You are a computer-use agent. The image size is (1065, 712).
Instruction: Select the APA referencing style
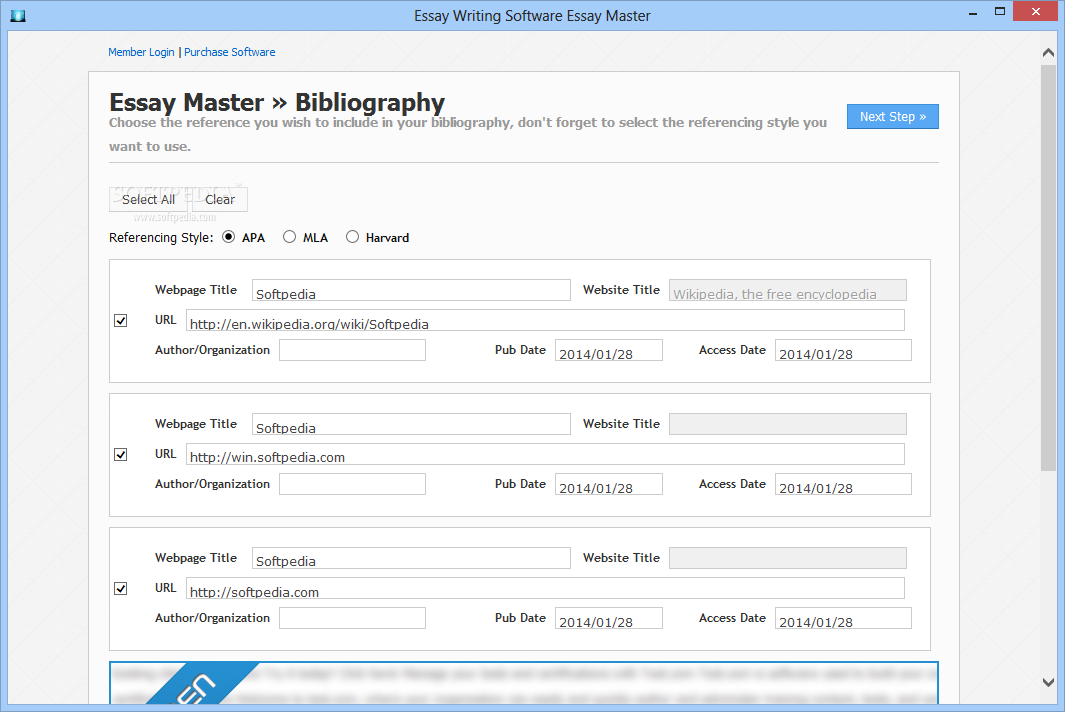(228, 237)
